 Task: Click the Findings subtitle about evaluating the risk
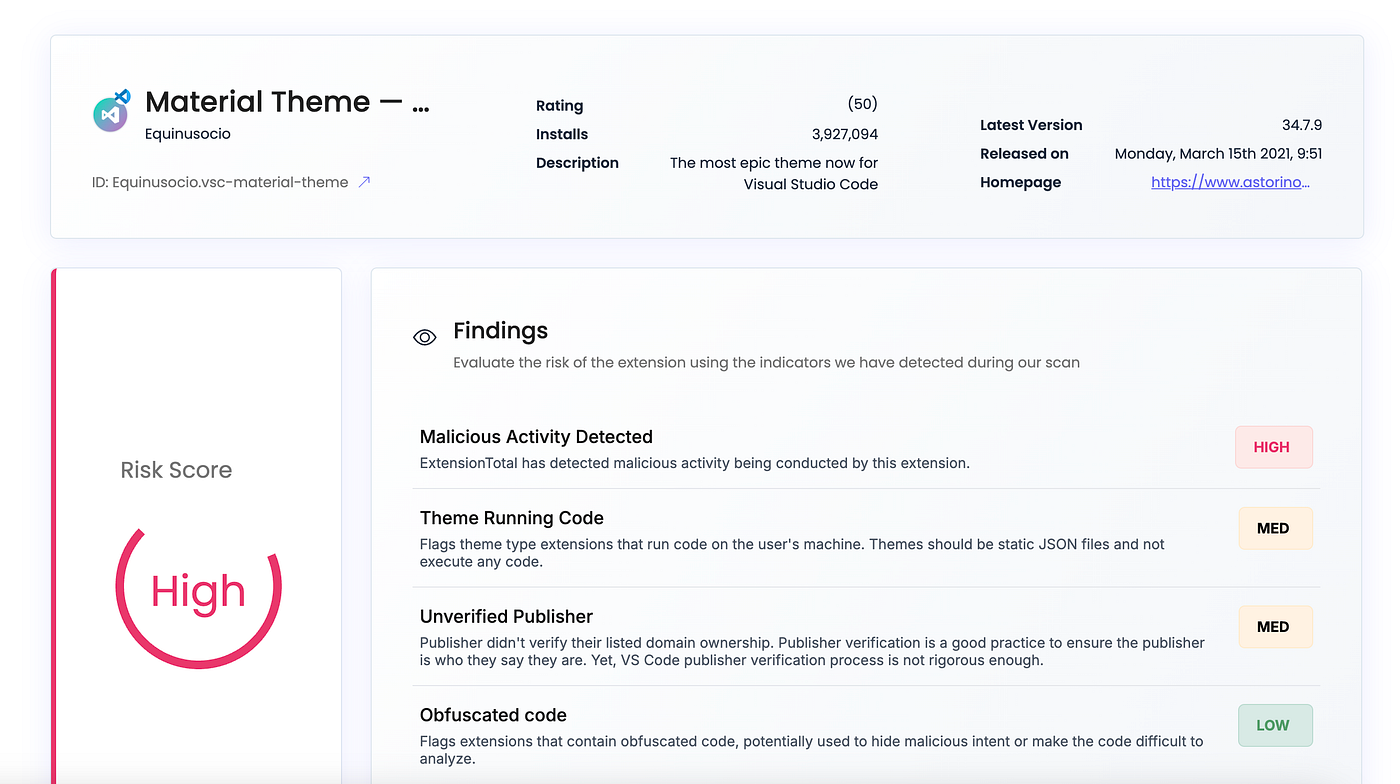[766, 362]
